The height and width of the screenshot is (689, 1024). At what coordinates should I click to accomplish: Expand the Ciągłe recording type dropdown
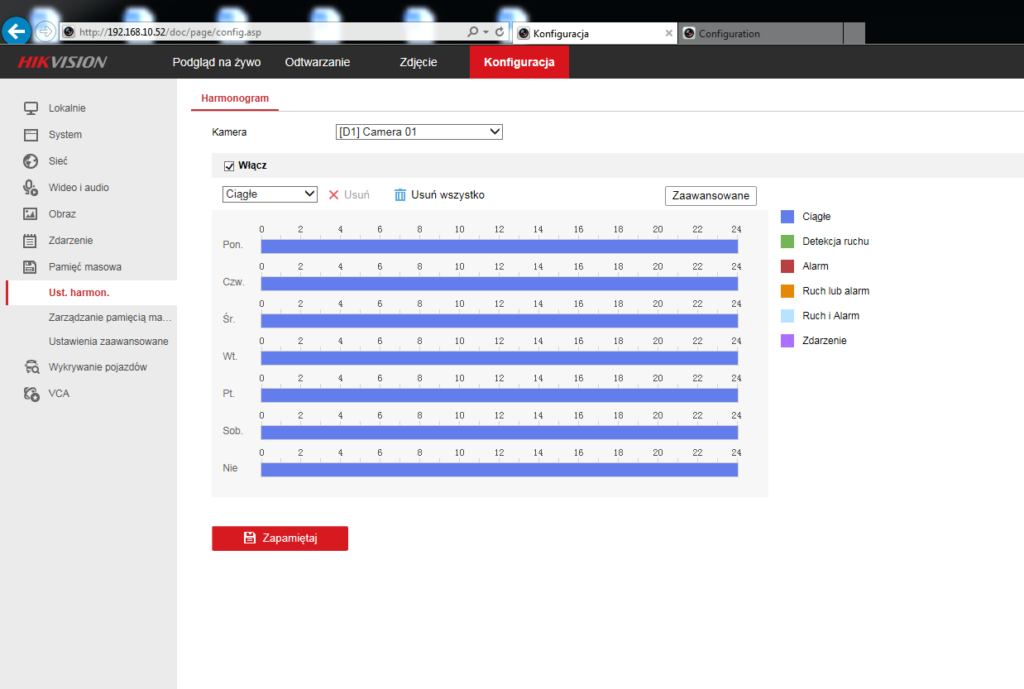tap(269, 194)
